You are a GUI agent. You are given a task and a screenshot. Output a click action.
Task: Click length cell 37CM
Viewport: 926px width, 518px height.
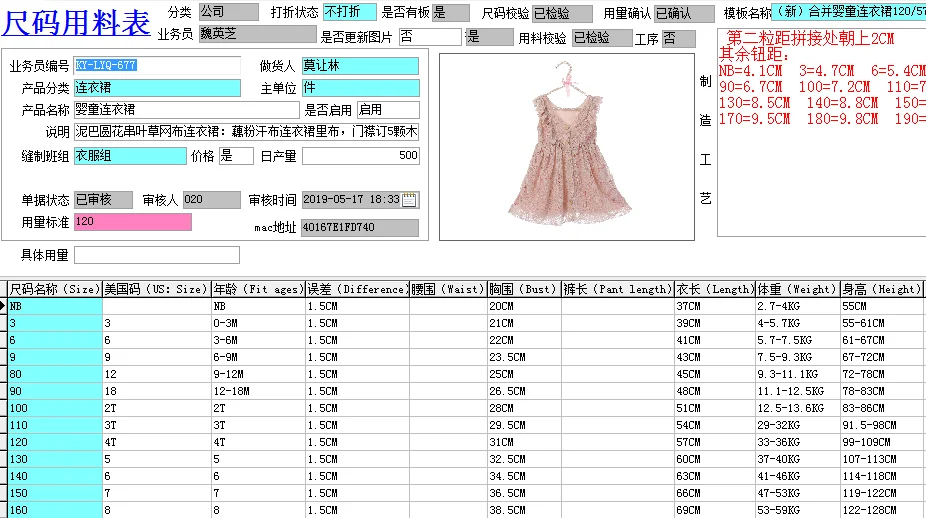pos(715,306)
